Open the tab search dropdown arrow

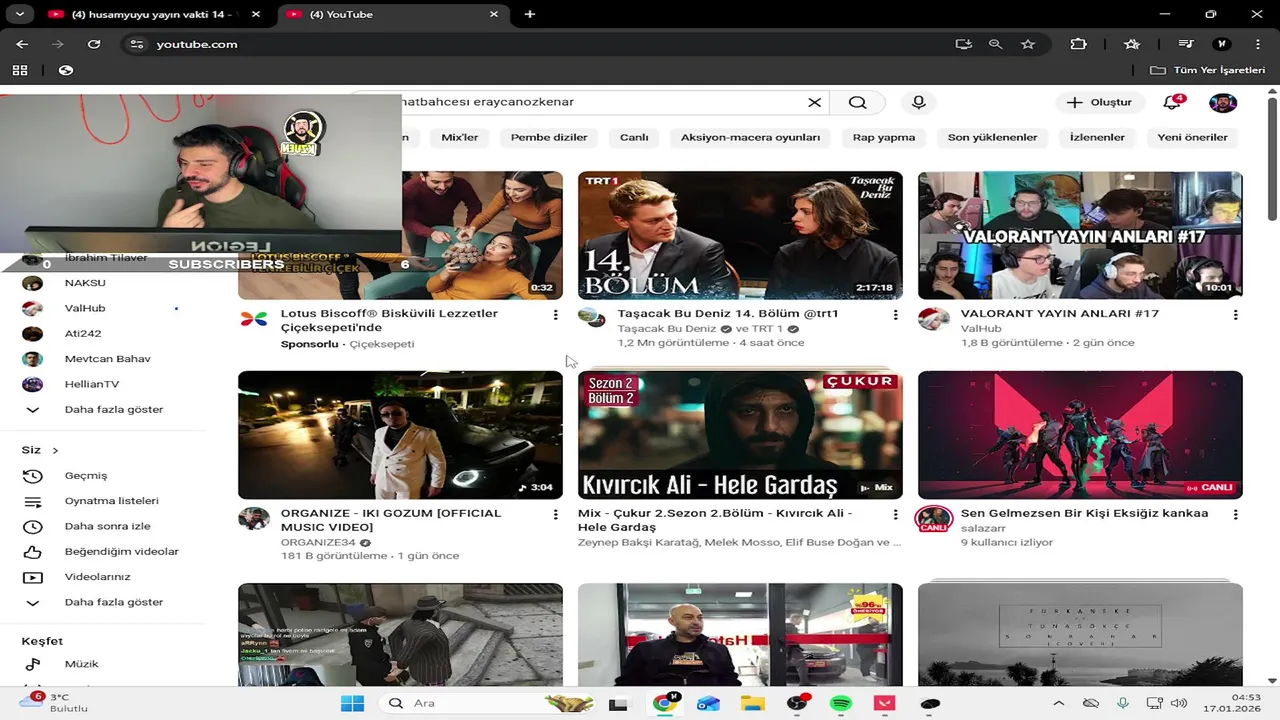19,14
